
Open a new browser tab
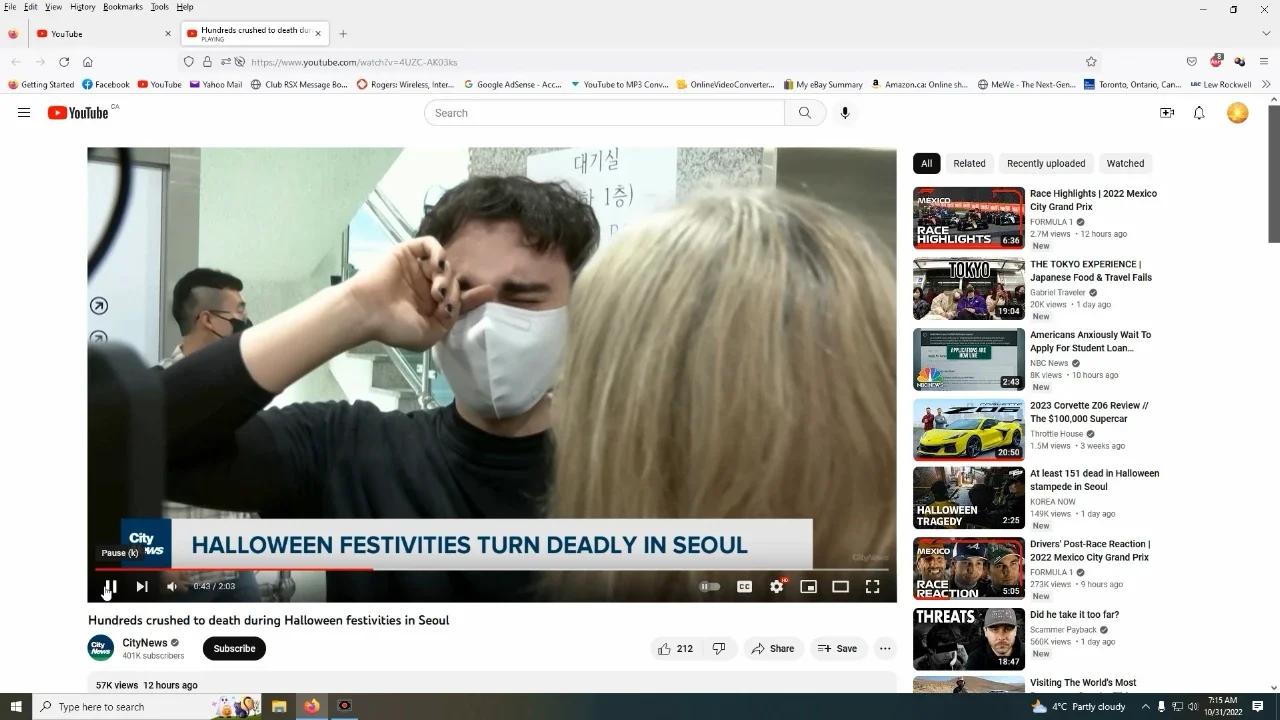(x=343, y=34)
